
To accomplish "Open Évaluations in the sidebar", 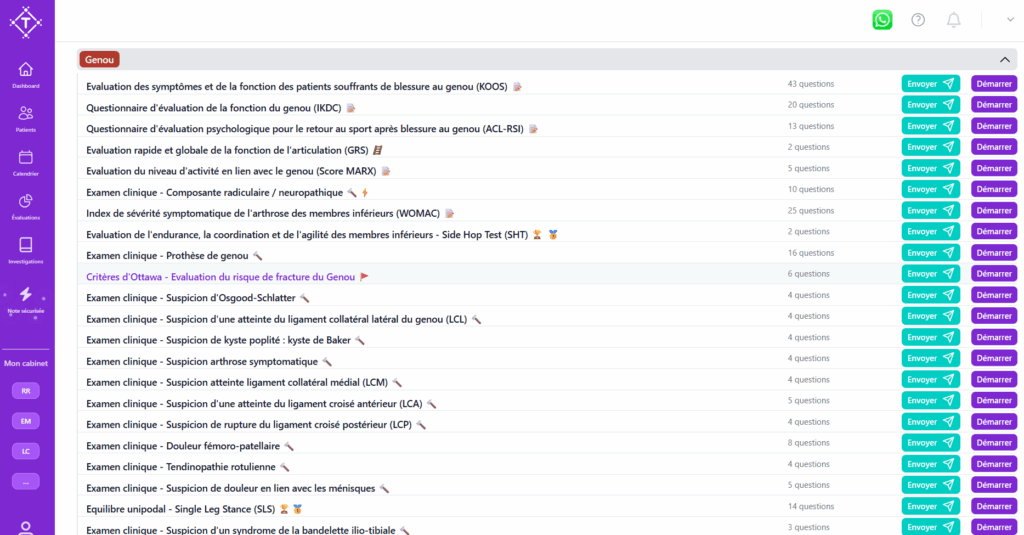I will (26, 206).
